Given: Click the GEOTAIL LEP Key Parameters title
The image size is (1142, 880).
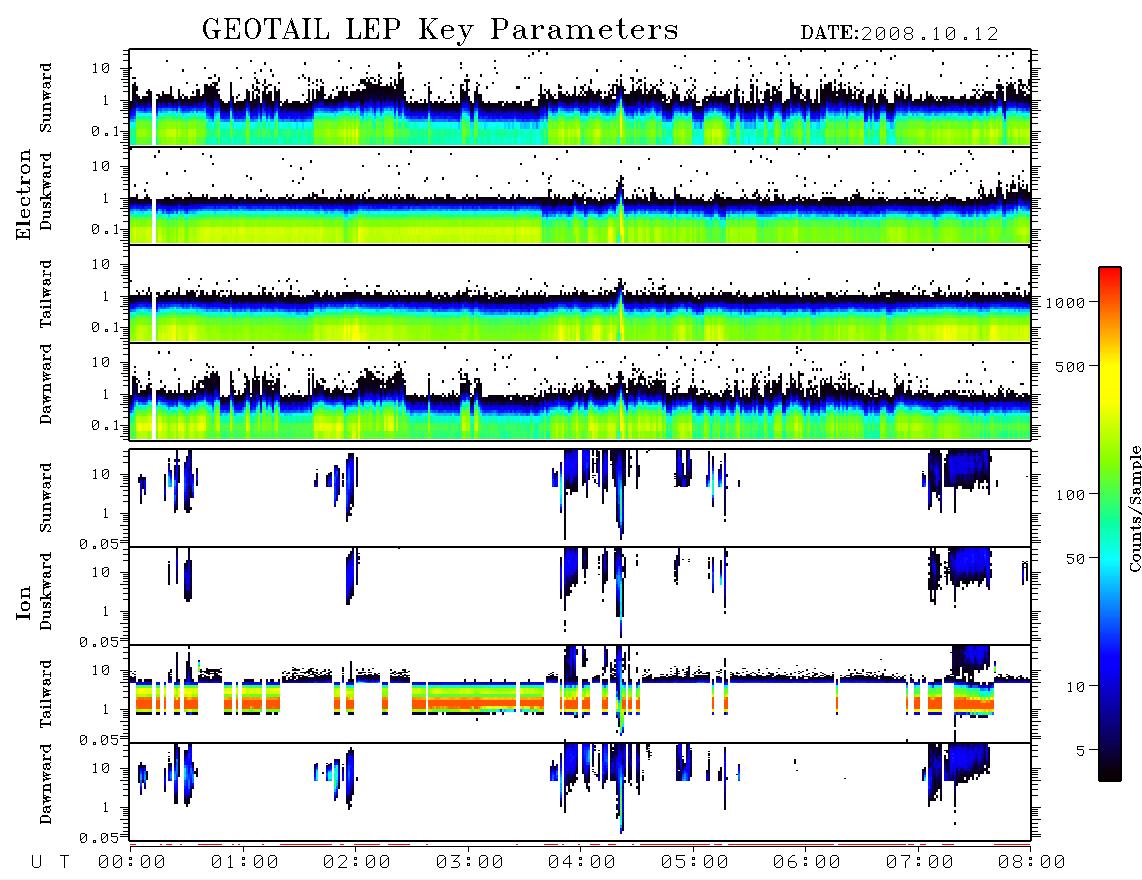Looking at the screenshot, I should [x=440, y=30].
